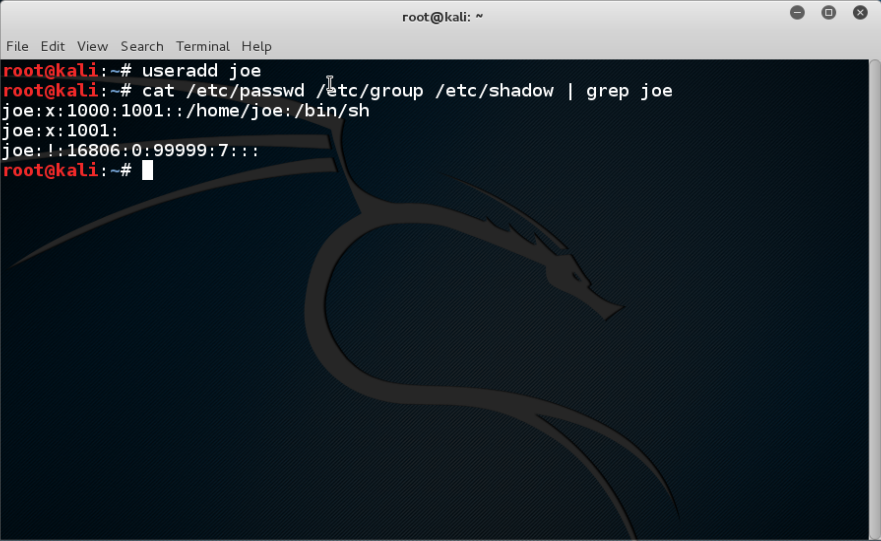Click the 'joe:x:1000:1001::/home/joe:/bin/sh' output line
Viewport: 881px width, 541px height.
tap(186, 111)
